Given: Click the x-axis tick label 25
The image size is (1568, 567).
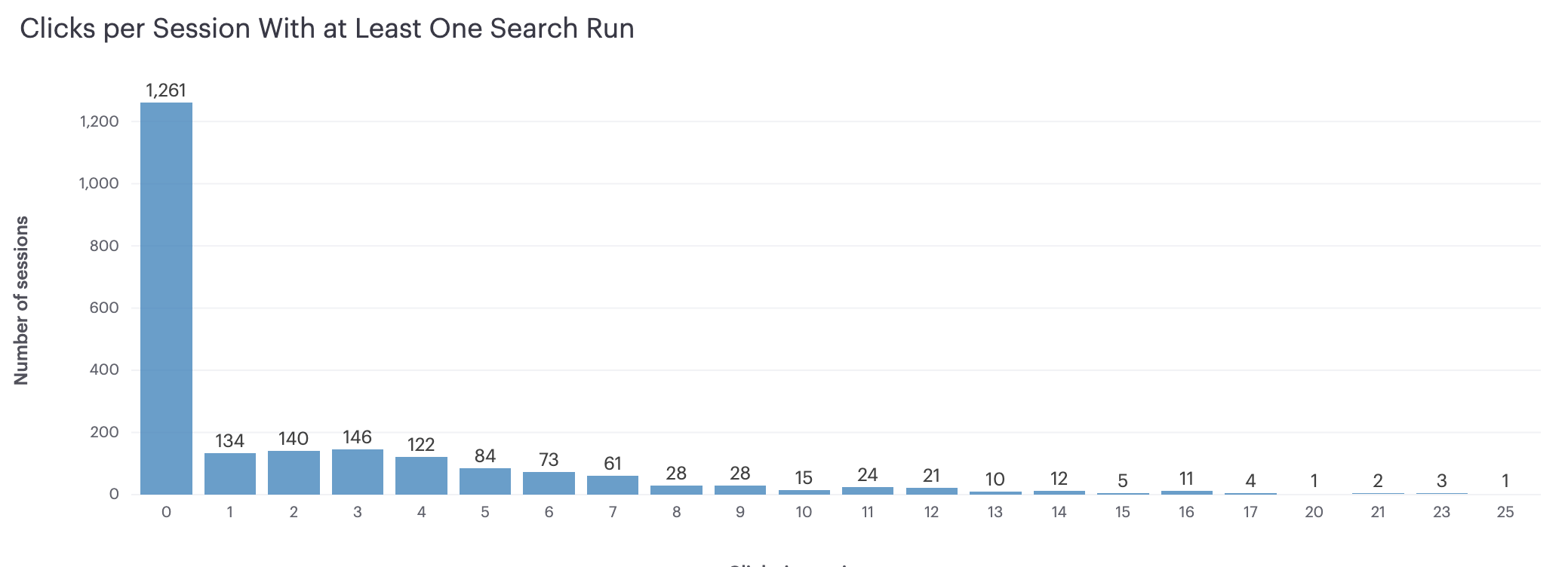Looking at the screenshot, I should (x=1505, y=512).
